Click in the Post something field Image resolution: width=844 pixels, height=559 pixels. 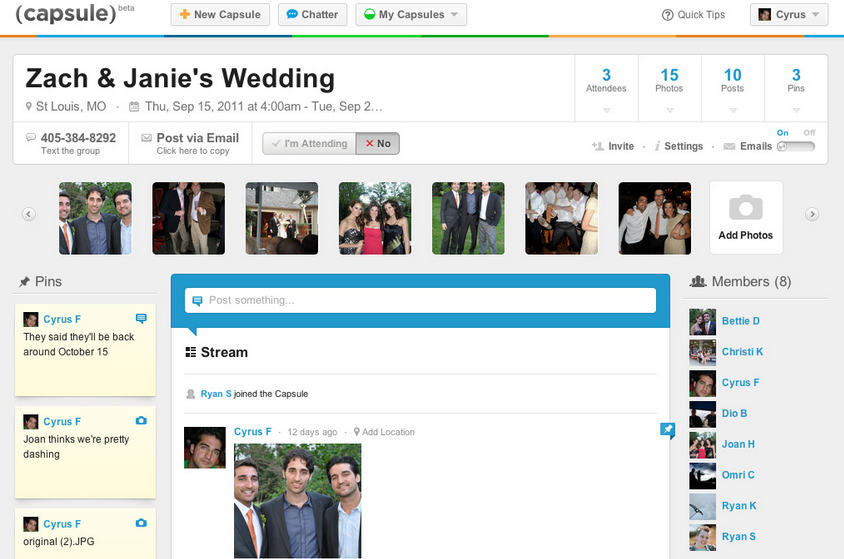(x=420, y=300)
